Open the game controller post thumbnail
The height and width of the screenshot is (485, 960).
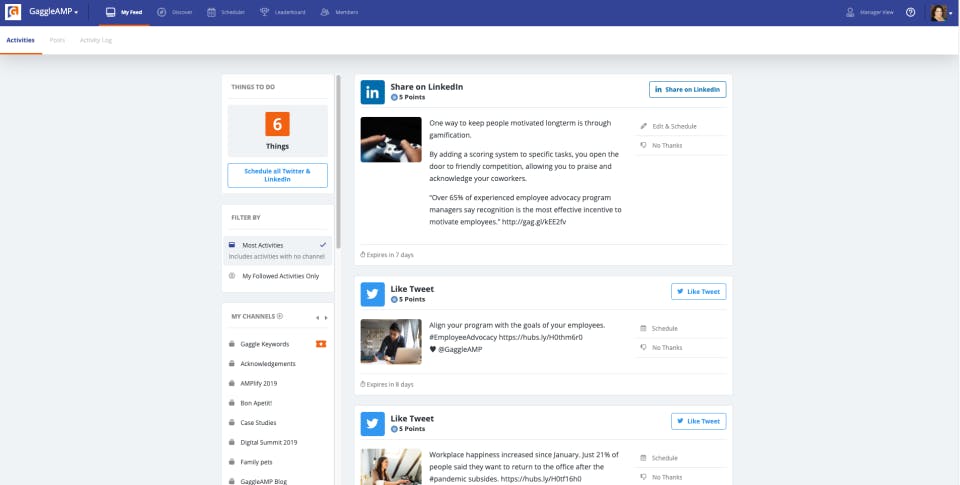[391, 140]
